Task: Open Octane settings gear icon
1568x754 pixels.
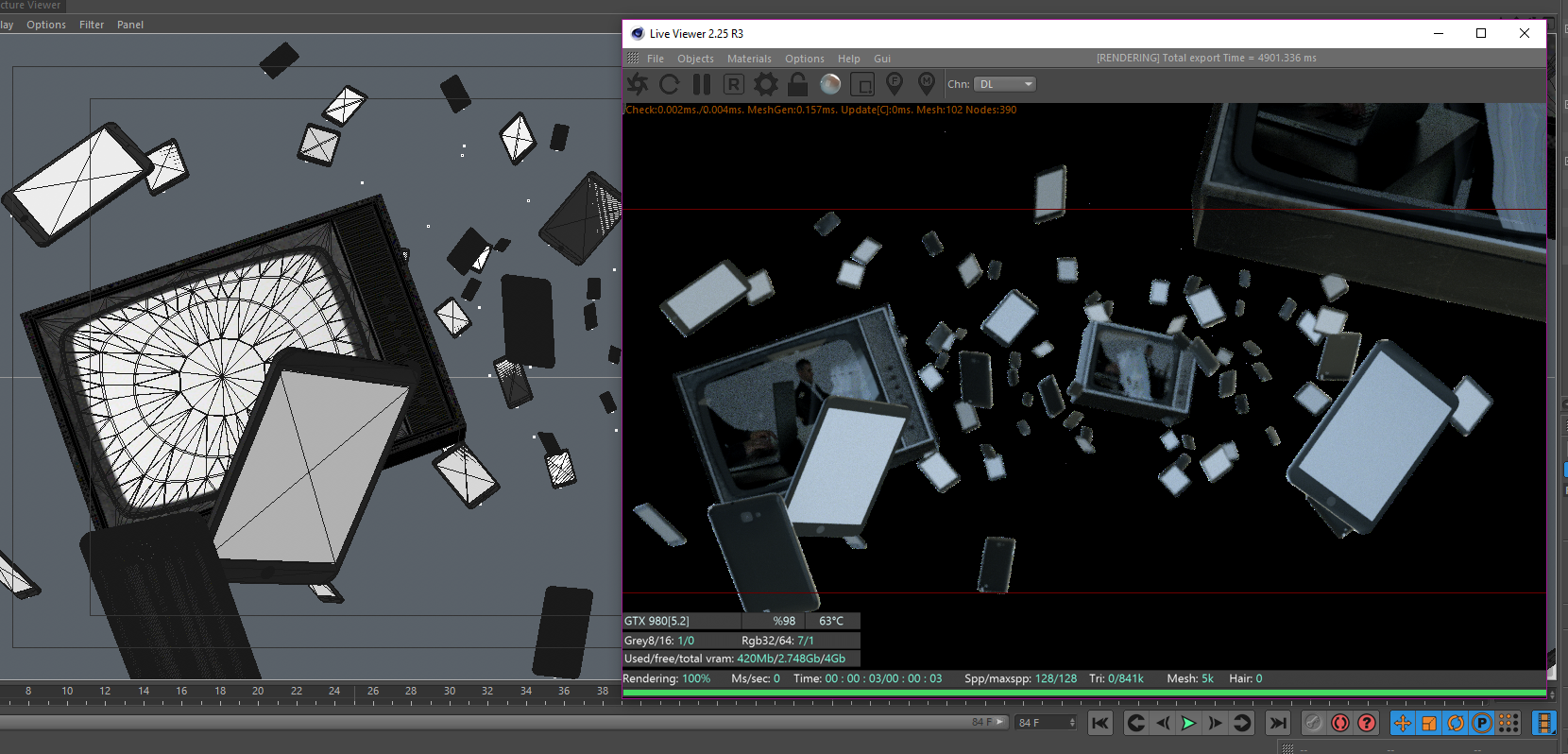Action: (766, 84)
